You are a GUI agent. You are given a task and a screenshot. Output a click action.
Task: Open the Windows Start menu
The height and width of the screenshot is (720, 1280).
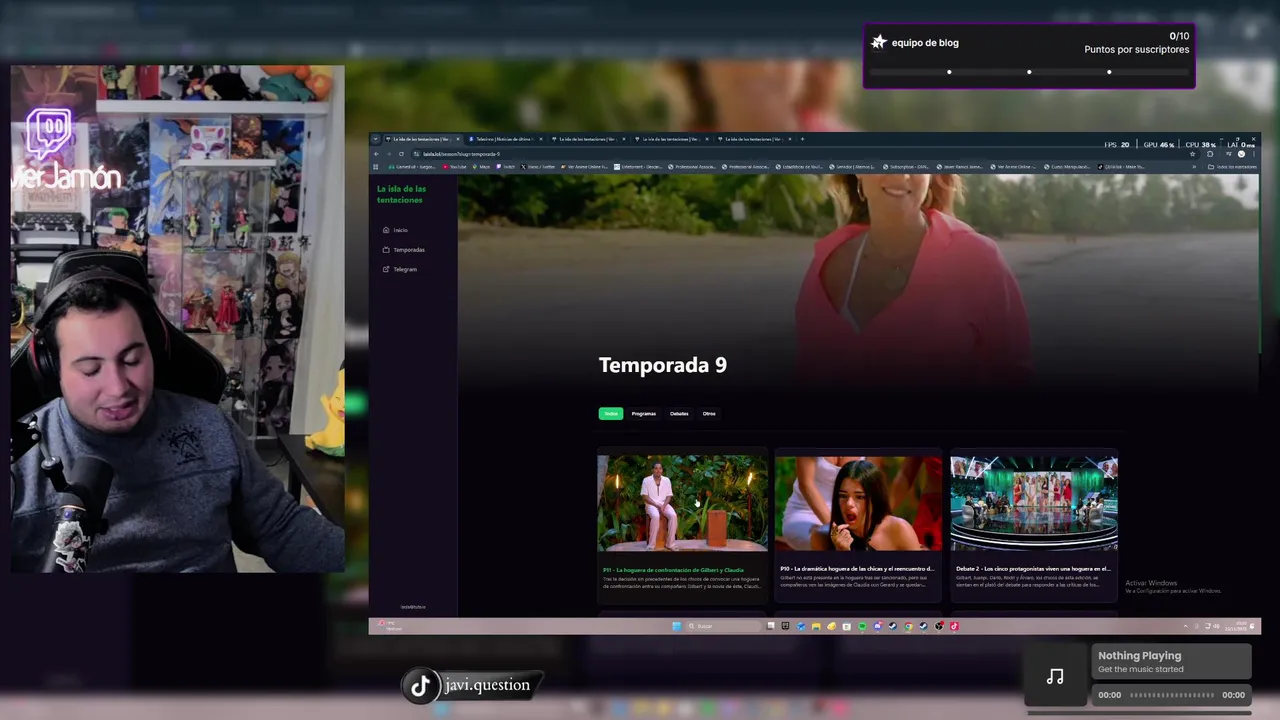[x=676, y=626]
